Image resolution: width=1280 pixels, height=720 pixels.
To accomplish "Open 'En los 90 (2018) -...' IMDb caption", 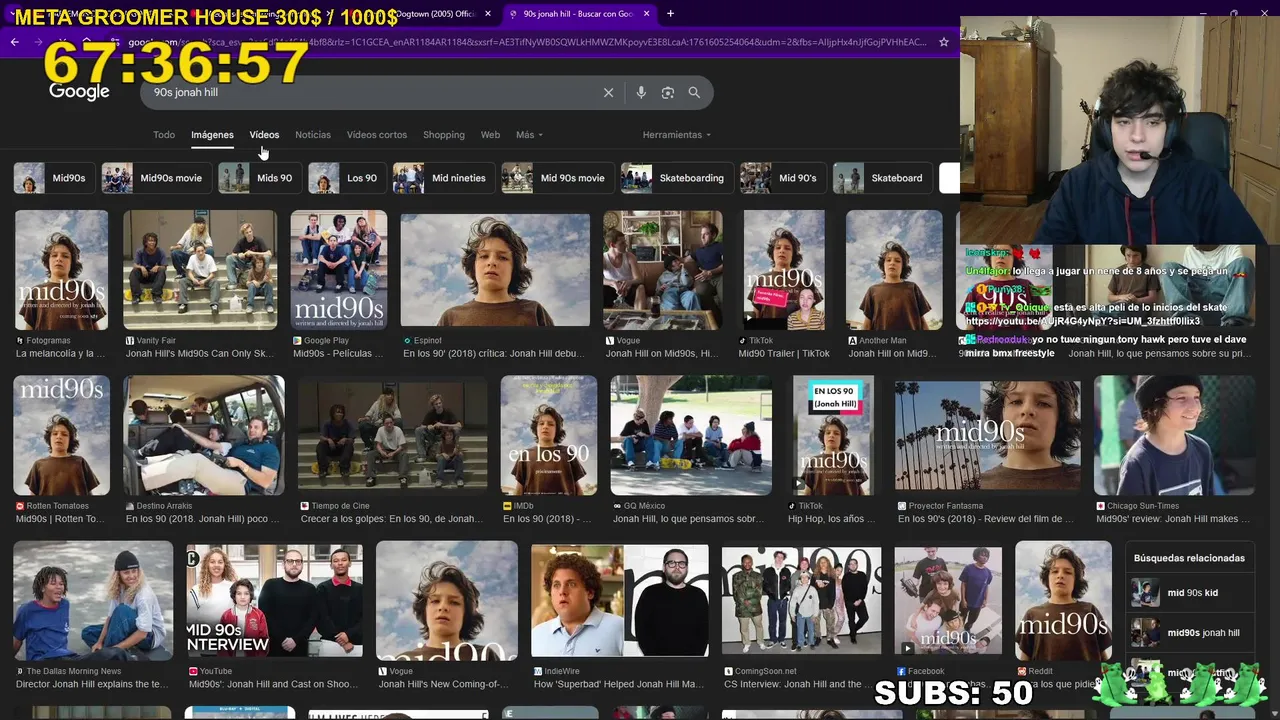I will pyautogui.click(x=547, y=519).
